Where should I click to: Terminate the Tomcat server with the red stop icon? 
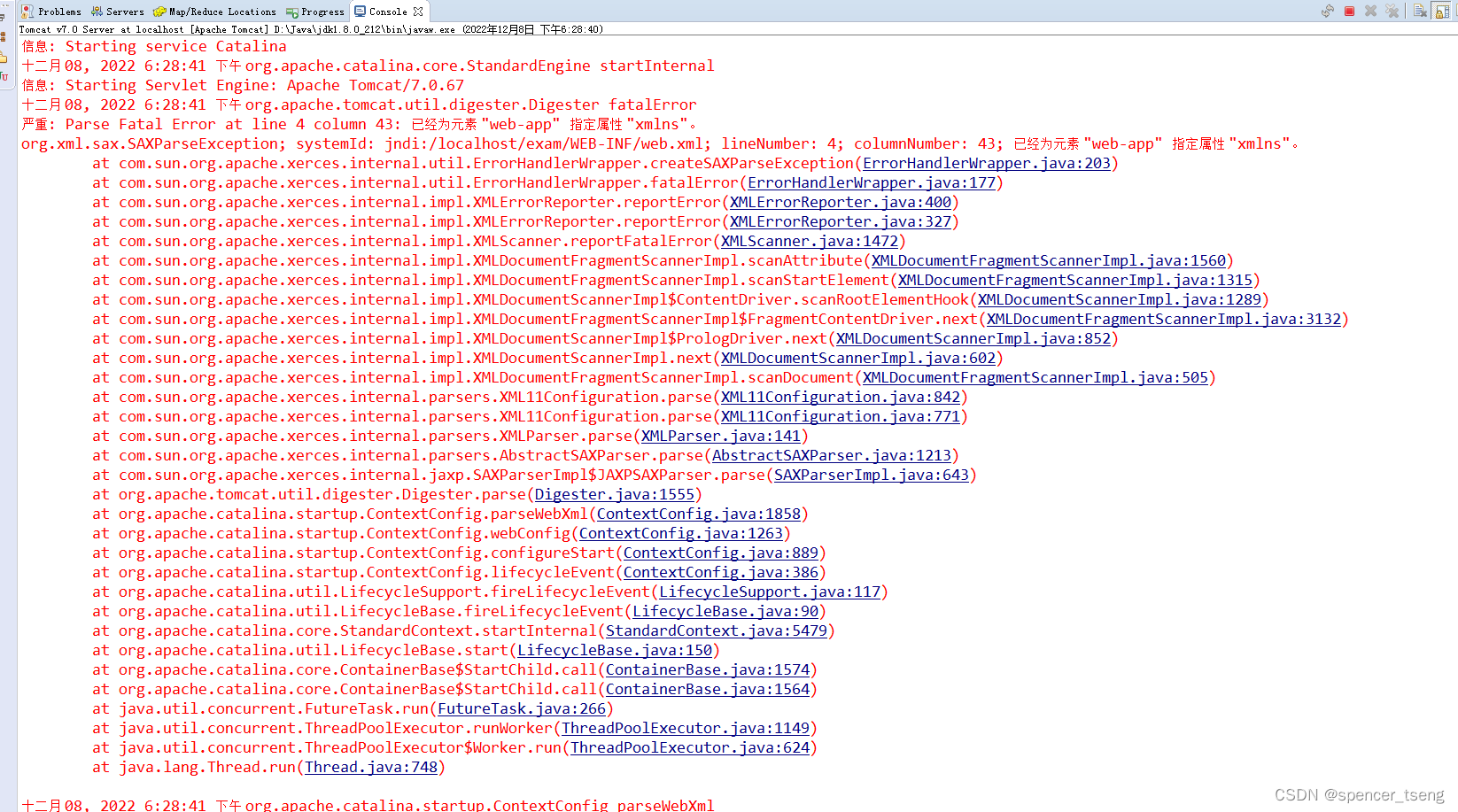tap(1349, 11)
